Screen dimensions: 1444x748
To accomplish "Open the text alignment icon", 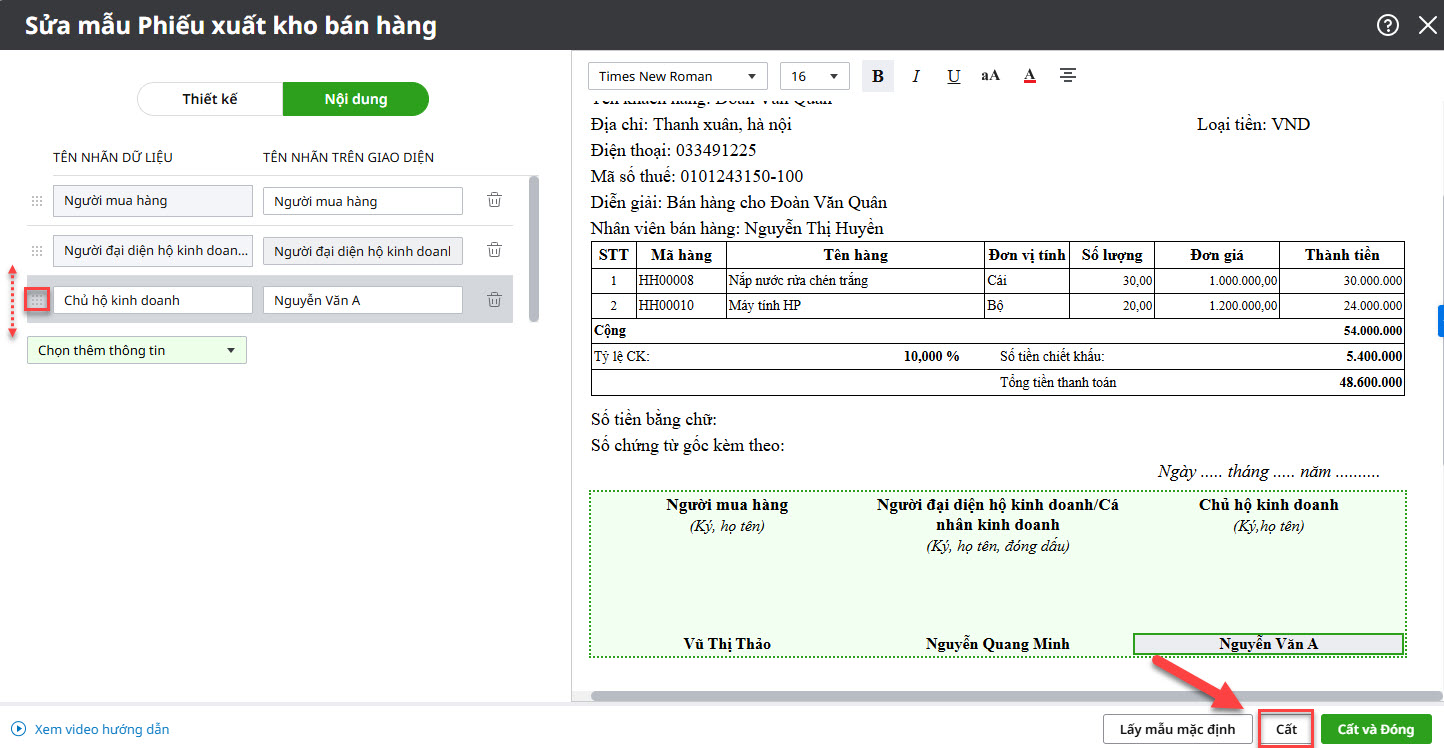I will 1068,76.
